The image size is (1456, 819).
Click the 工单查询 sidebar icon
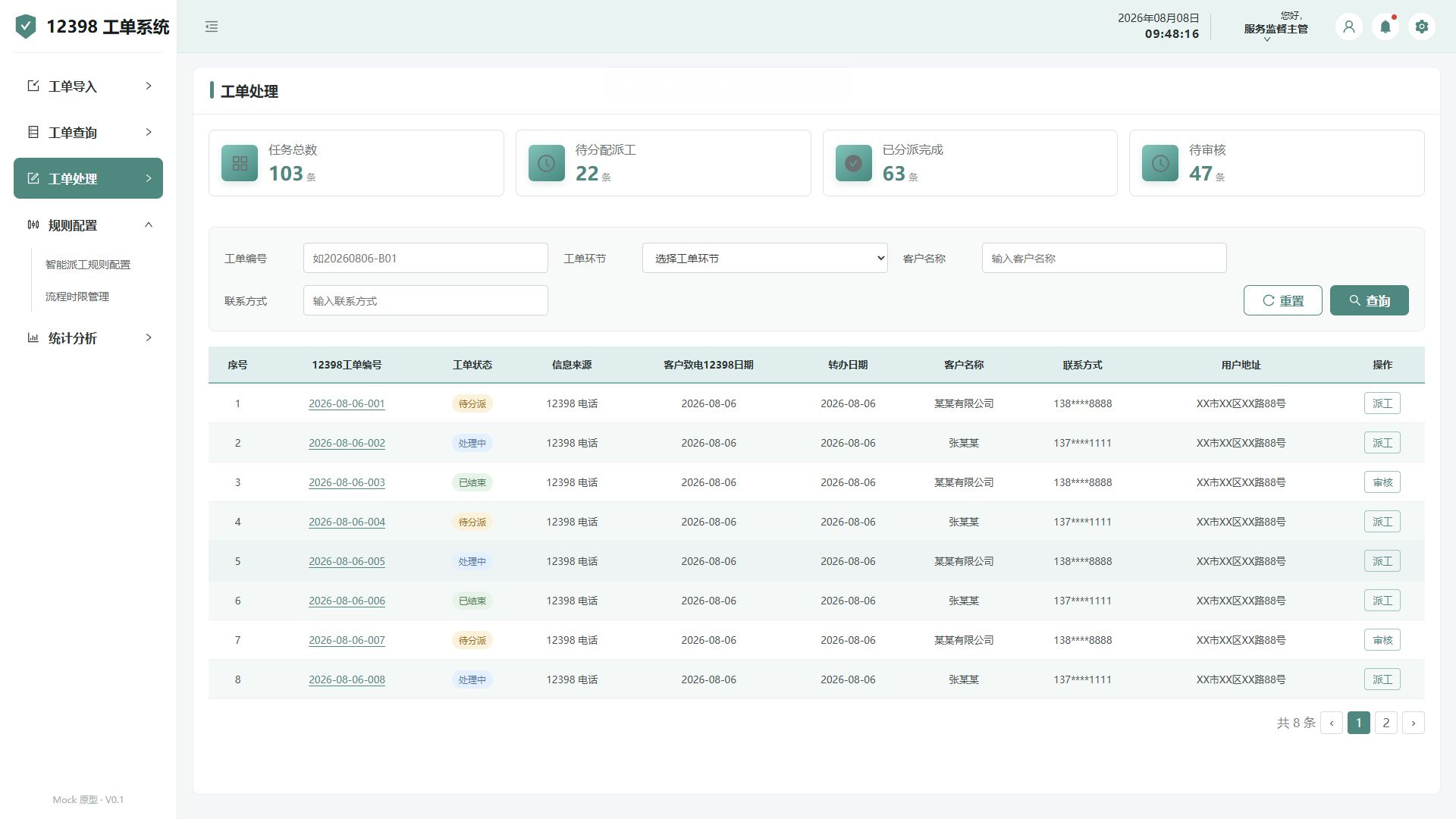33,132
